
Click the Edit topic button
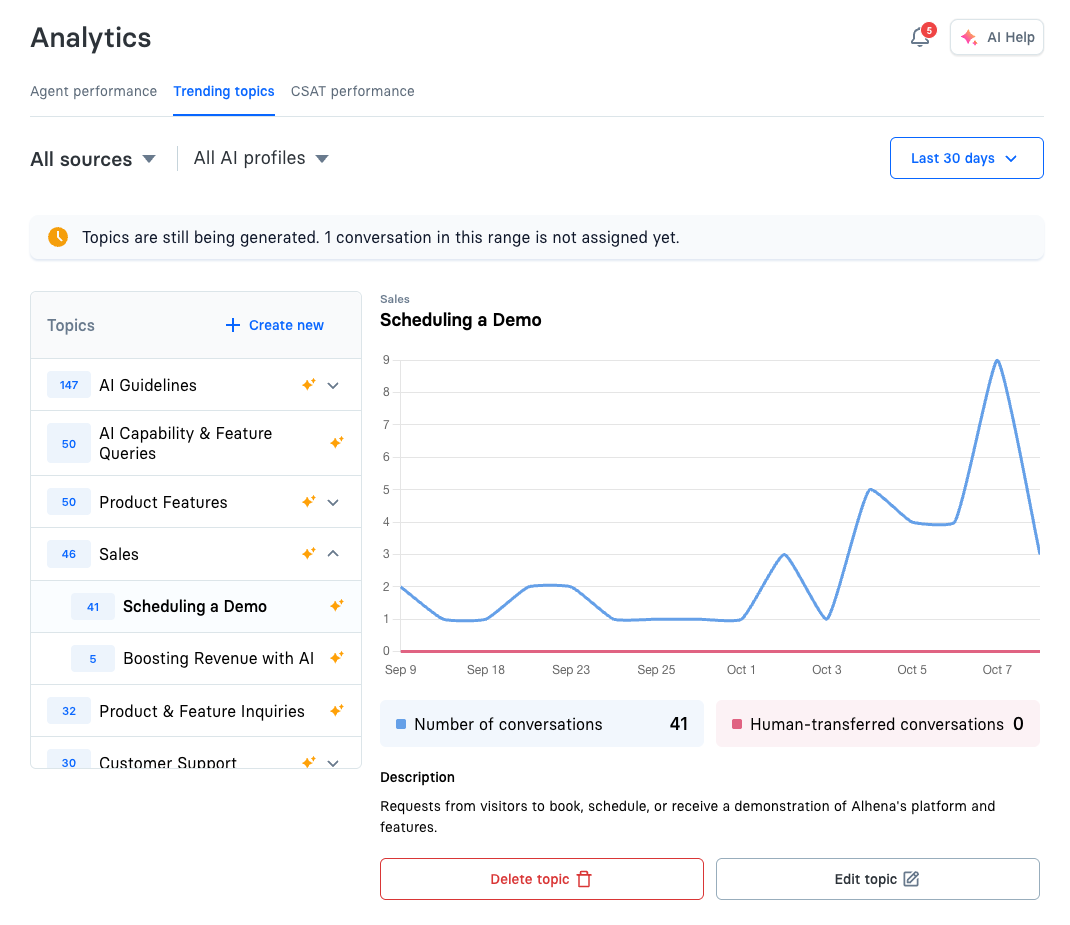click(x=878, y=879)
